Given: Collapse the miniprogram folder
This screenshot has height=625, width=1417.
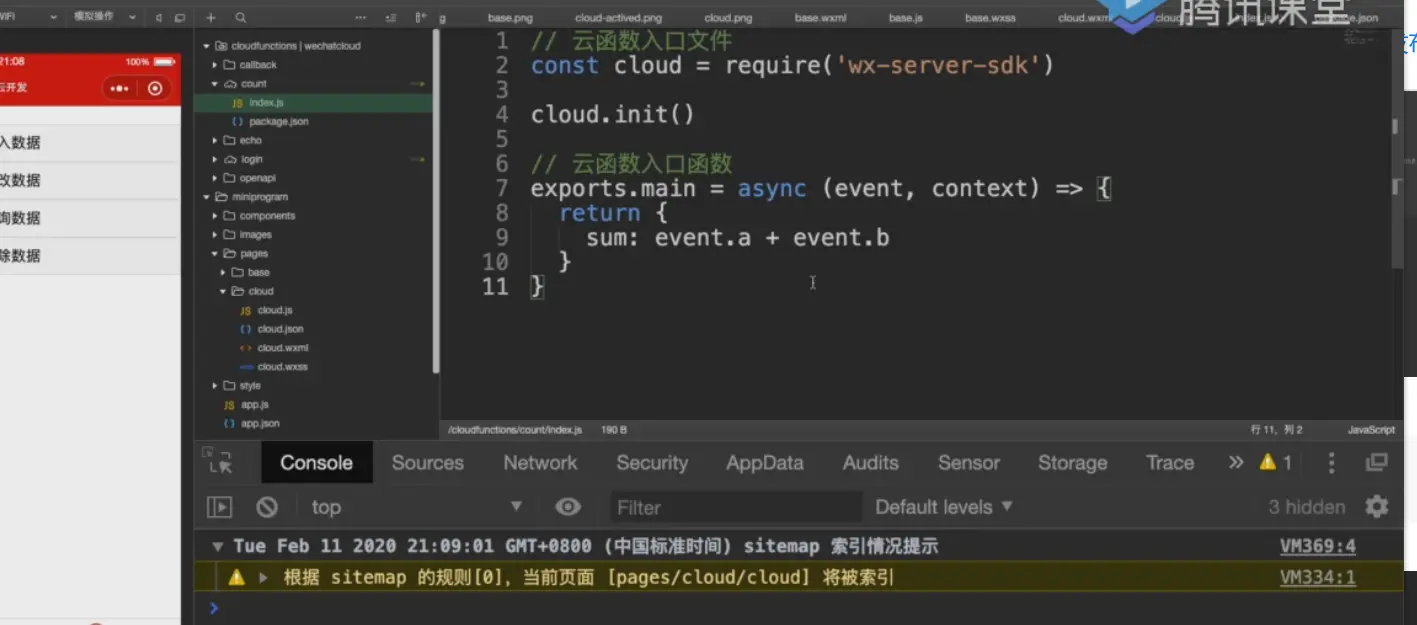Looking at the screenshot, I should coord(207,197).
